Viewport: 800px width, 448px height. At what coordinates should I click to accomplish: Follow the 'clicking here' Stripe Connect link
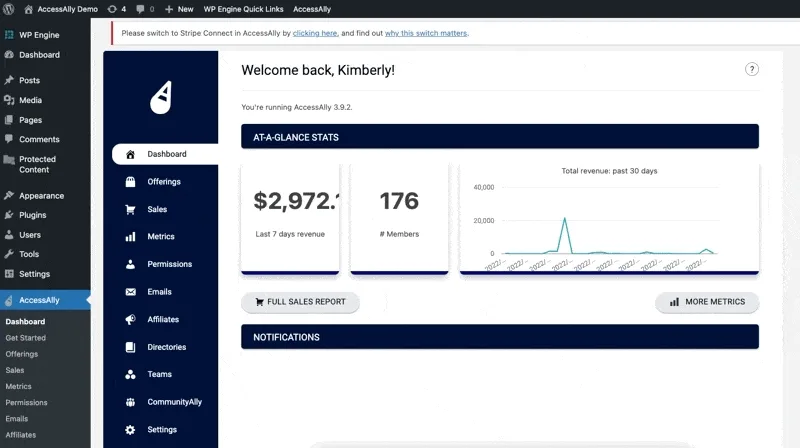315,33
